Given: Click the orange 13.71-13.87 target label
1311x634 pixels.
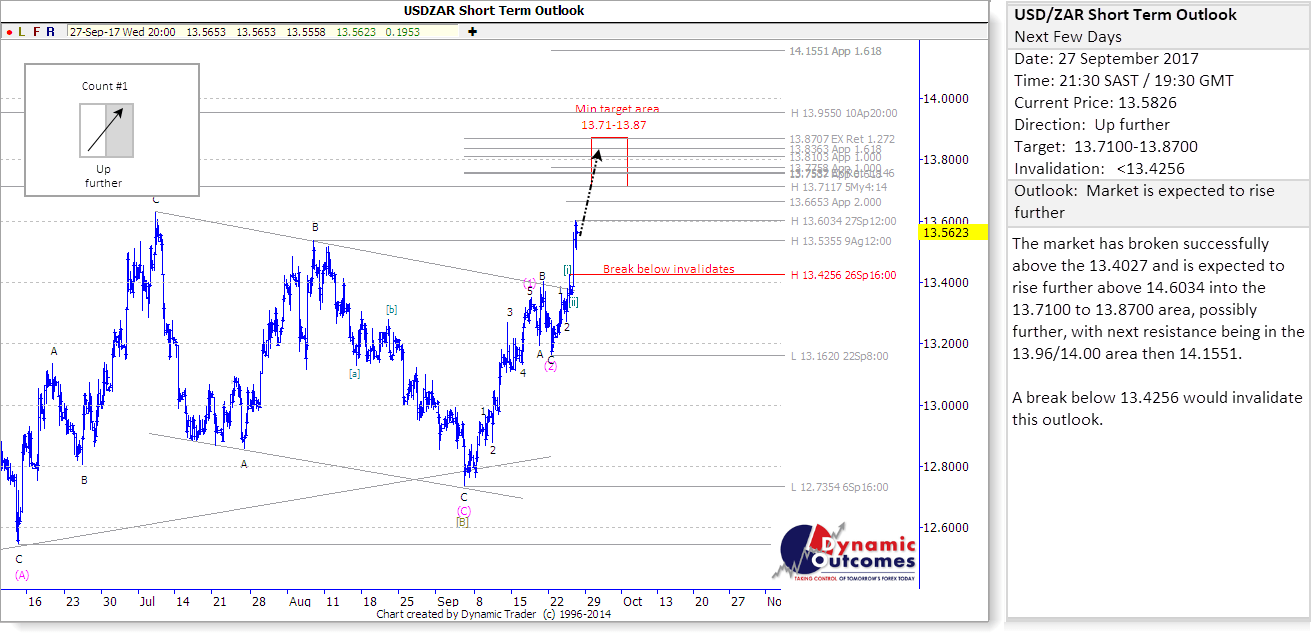Looking at the screenshot, I should coord(615,126).
